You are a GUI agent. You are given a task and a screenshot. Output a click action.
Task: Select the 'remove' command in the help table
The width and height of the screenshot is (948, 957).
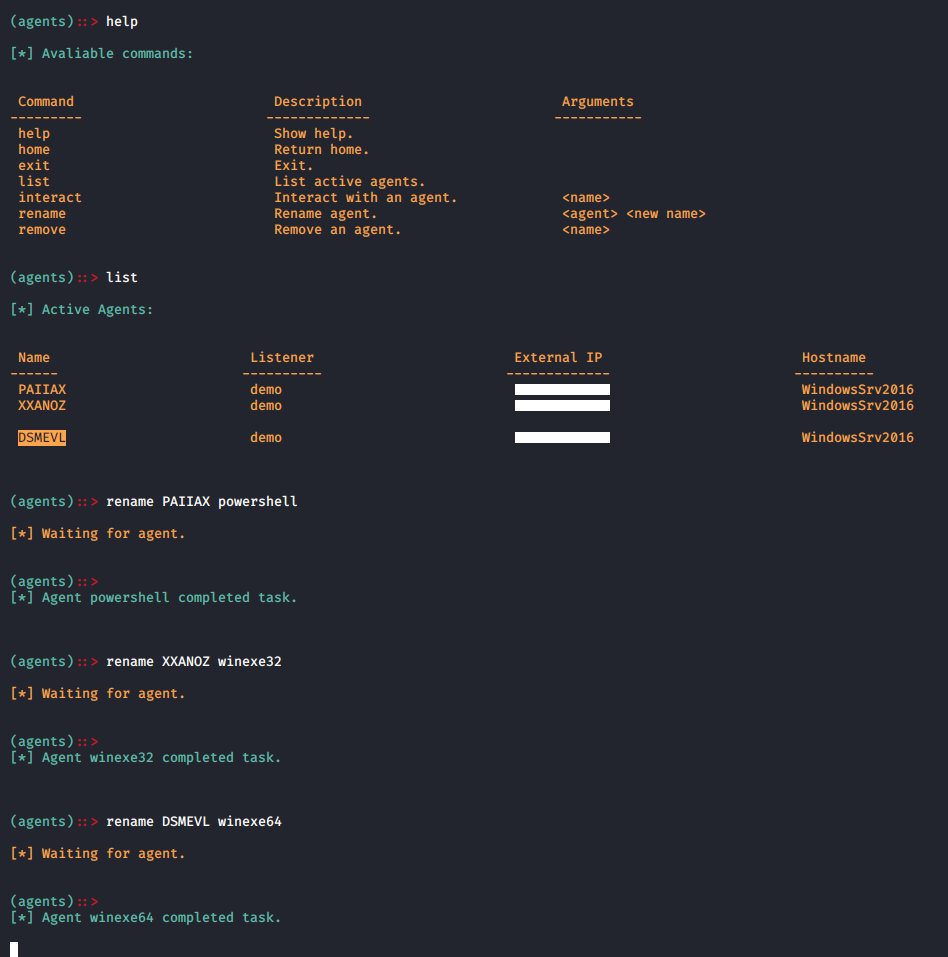pyautogui.click(x=42, y=229)
